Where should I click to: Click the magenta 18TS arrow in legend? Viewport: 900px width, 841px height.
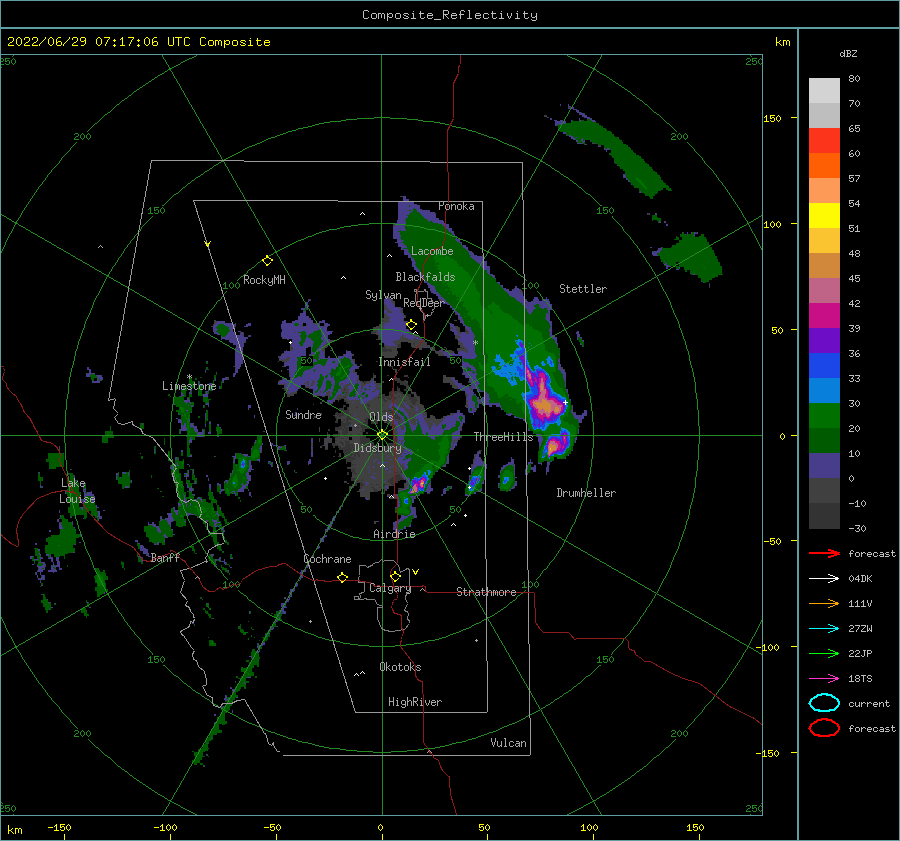pos(824,679)
